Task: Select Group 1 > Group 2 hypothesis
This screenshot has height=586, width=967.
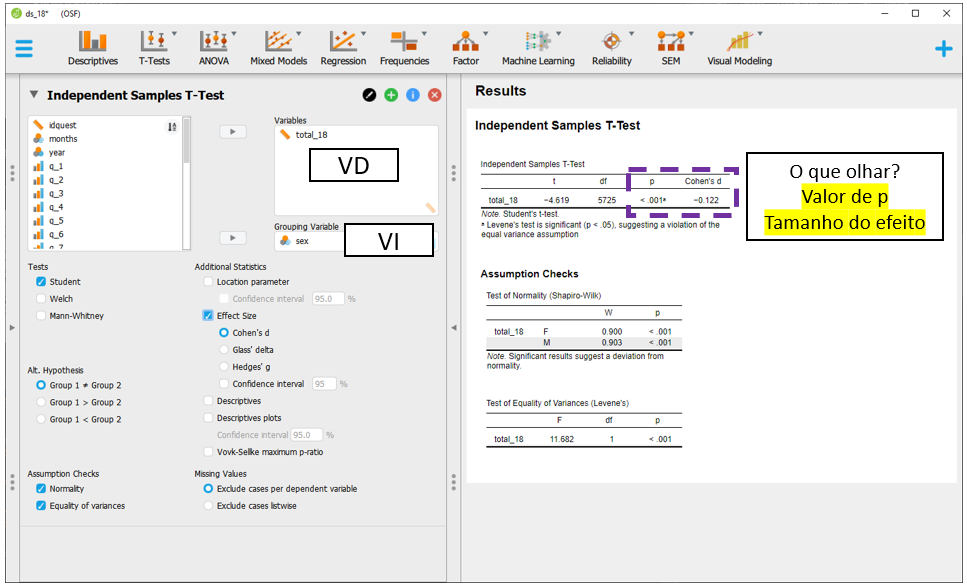Action: pos(41,402)
